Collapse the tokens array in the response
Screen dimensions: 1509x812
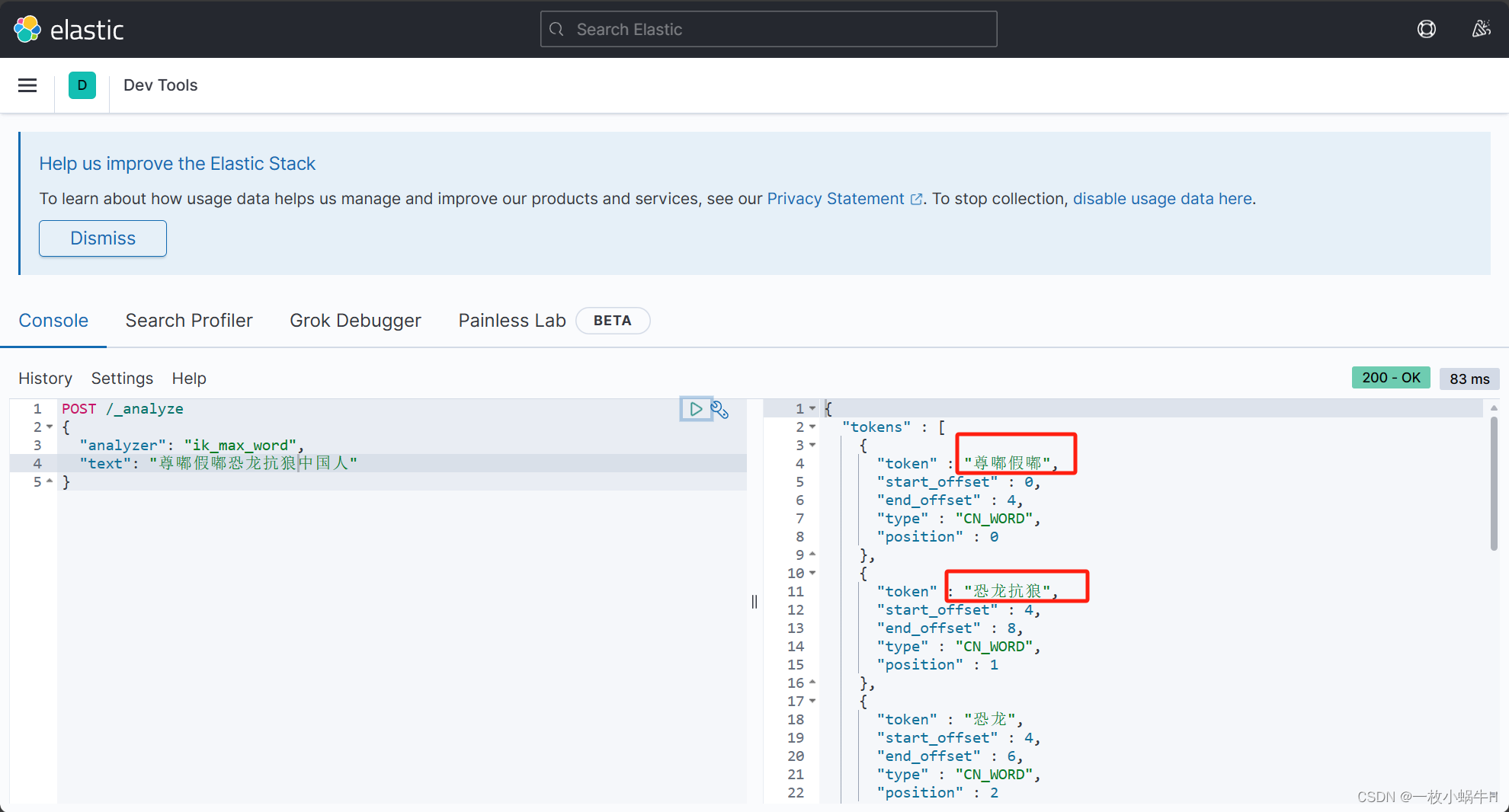click(x=812, y=427)
